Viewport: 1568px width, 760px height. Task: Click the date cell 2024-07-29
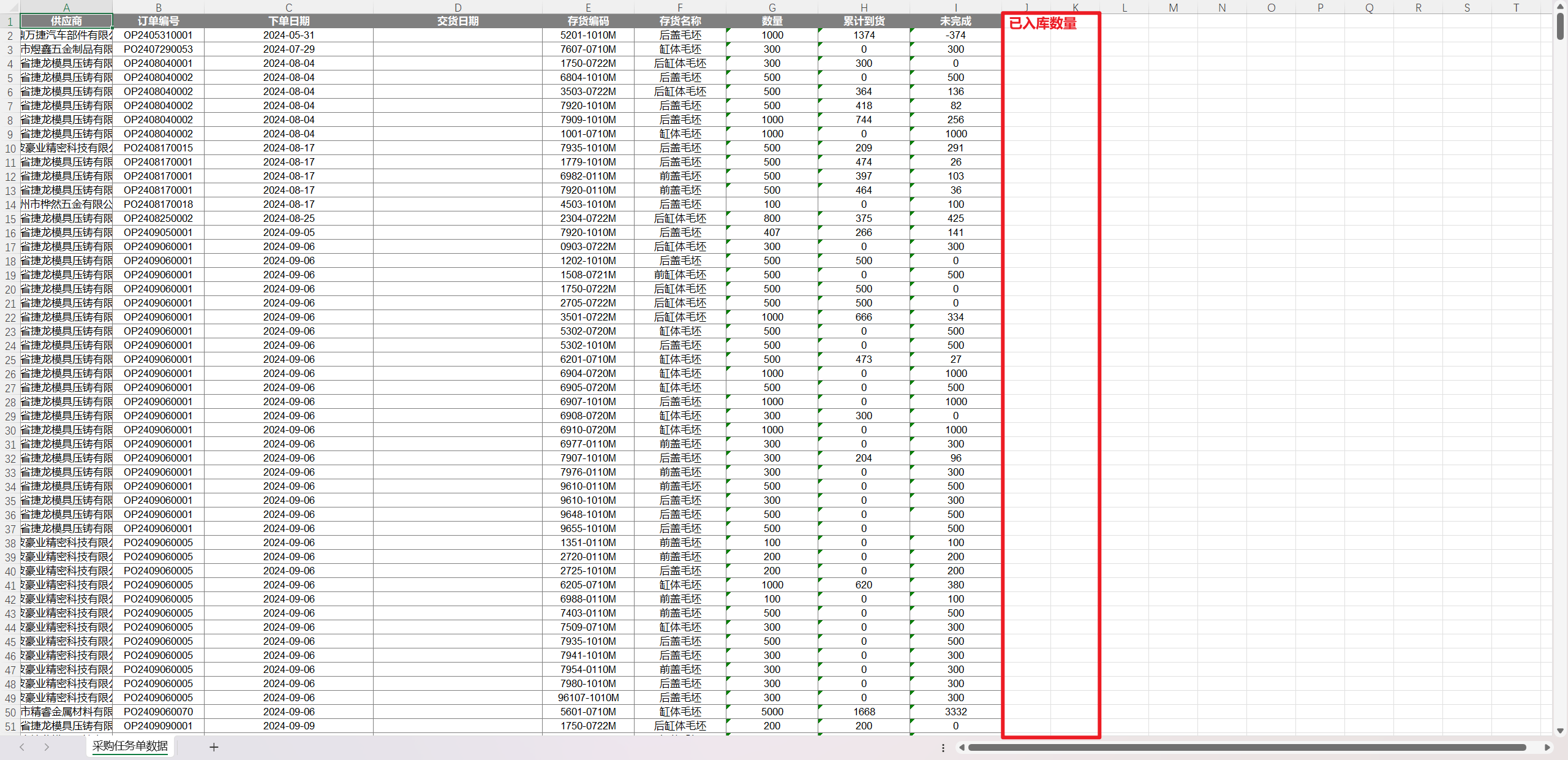click(x=288, y=49)
